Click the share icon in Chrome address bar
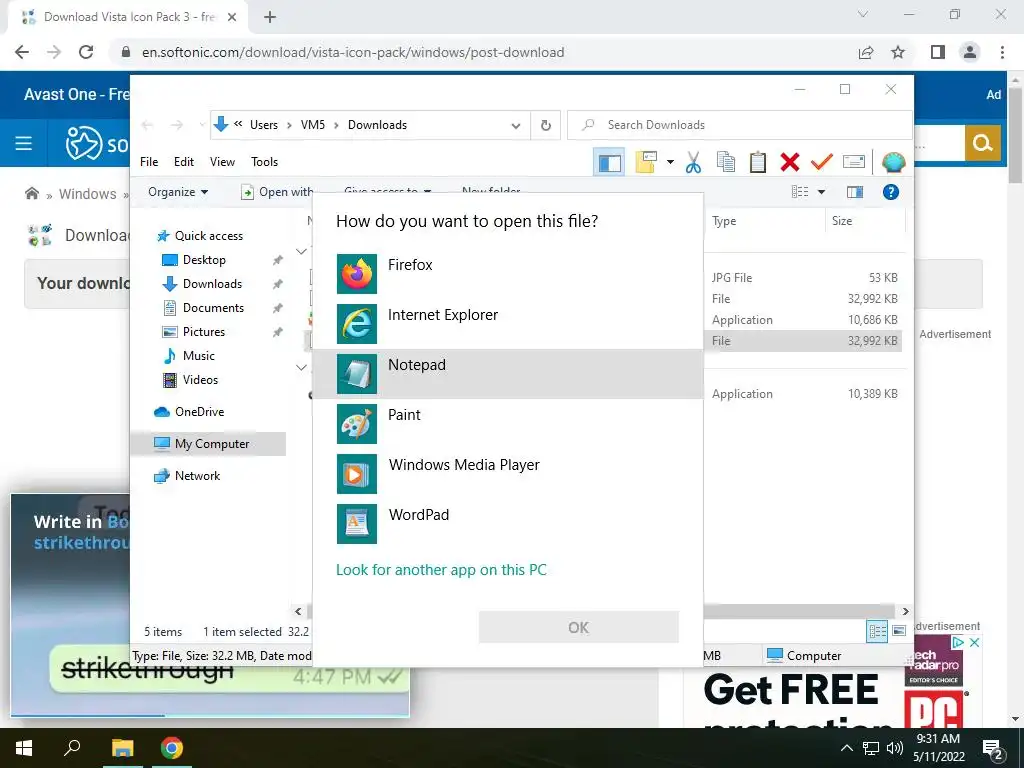Image resolution: width=1024 pixels, height=768 pixels. pyautogui.click(x=866, y=52)
